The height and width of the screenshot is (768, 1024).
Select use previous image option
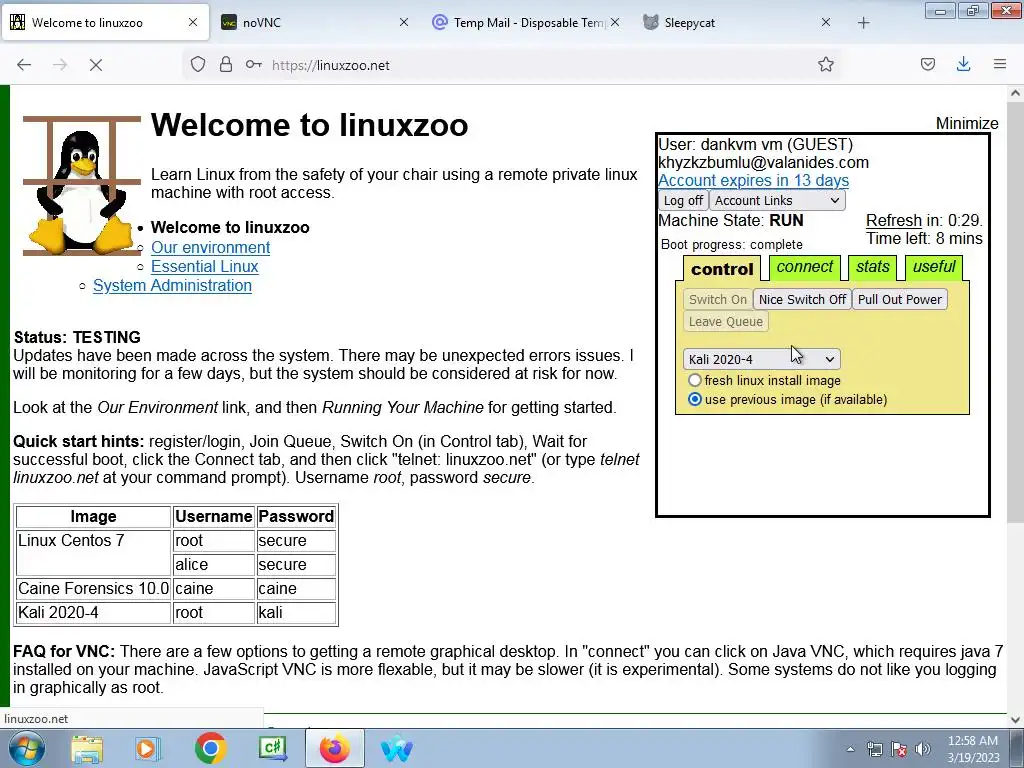point(695,399)
